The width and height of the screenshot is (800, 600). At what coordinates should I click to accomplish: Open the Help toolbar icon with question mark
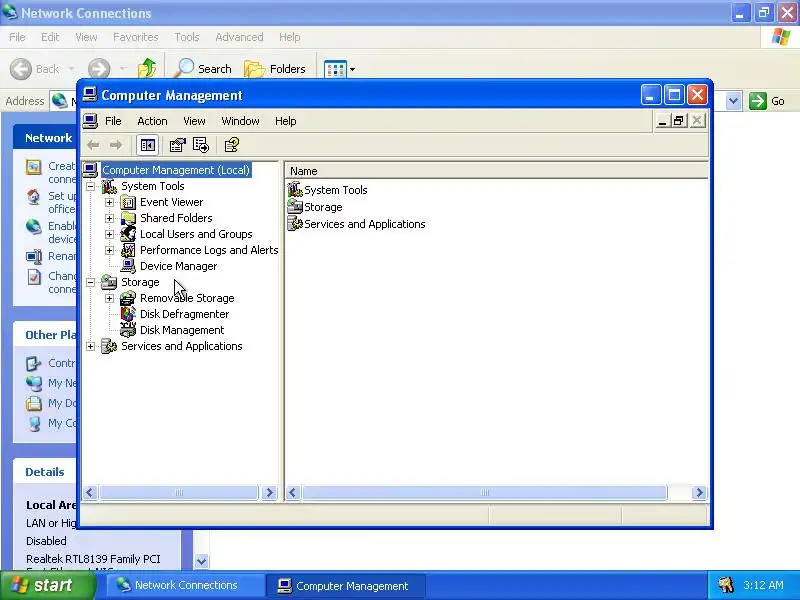coord(232,145)
